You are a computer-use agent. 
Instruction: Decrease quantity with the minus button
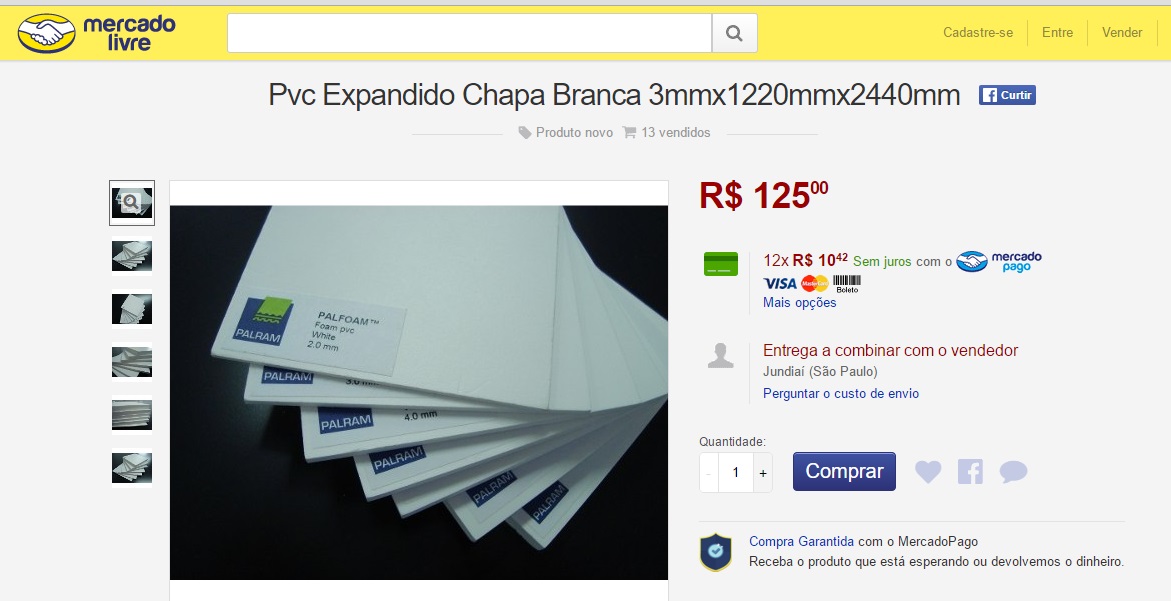(709, 473)
